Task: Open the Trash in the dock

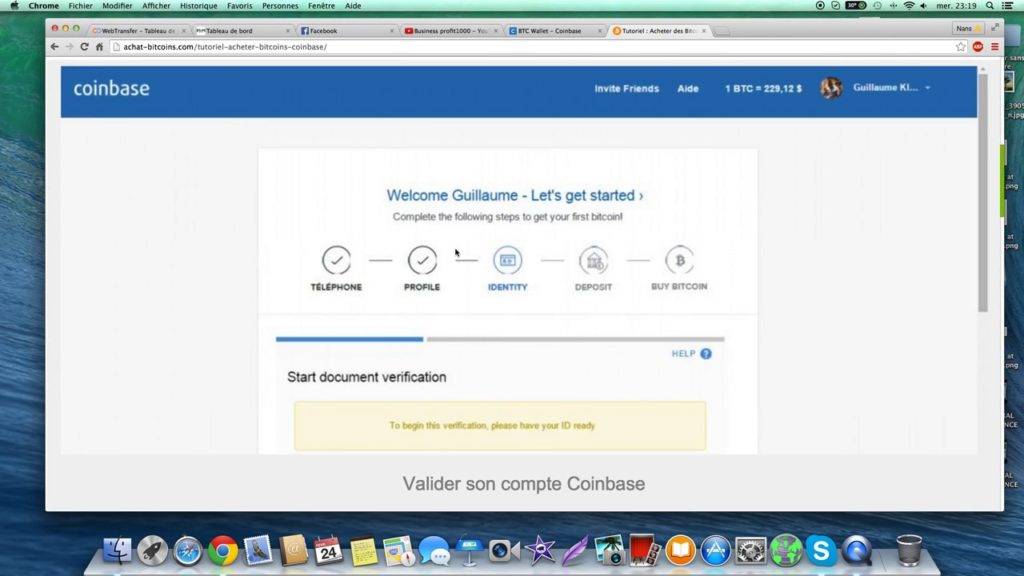Action: (908, 551)
